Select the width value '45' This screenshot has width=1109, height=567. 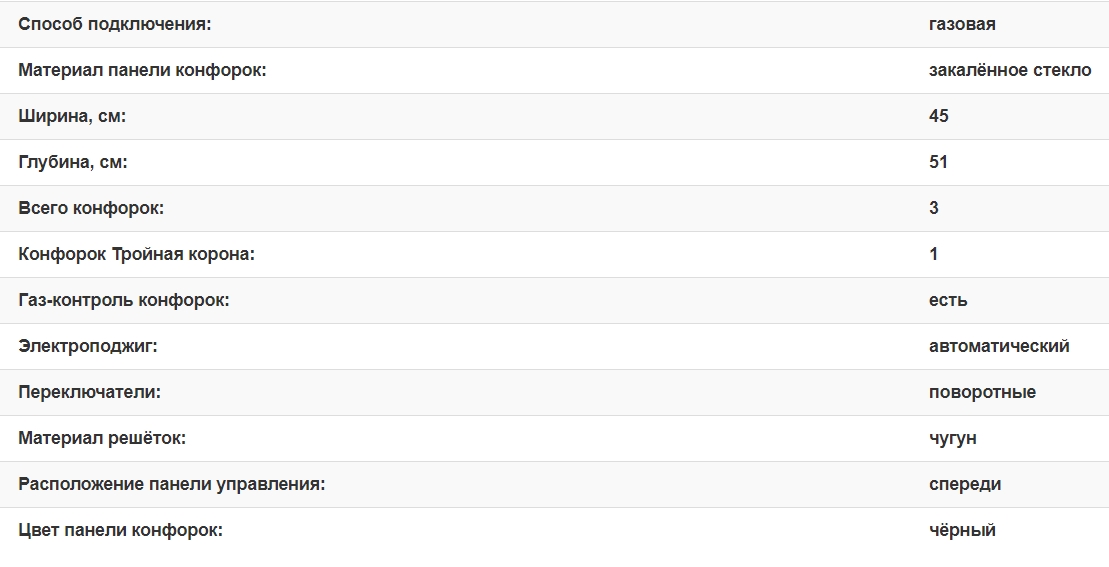938,116
